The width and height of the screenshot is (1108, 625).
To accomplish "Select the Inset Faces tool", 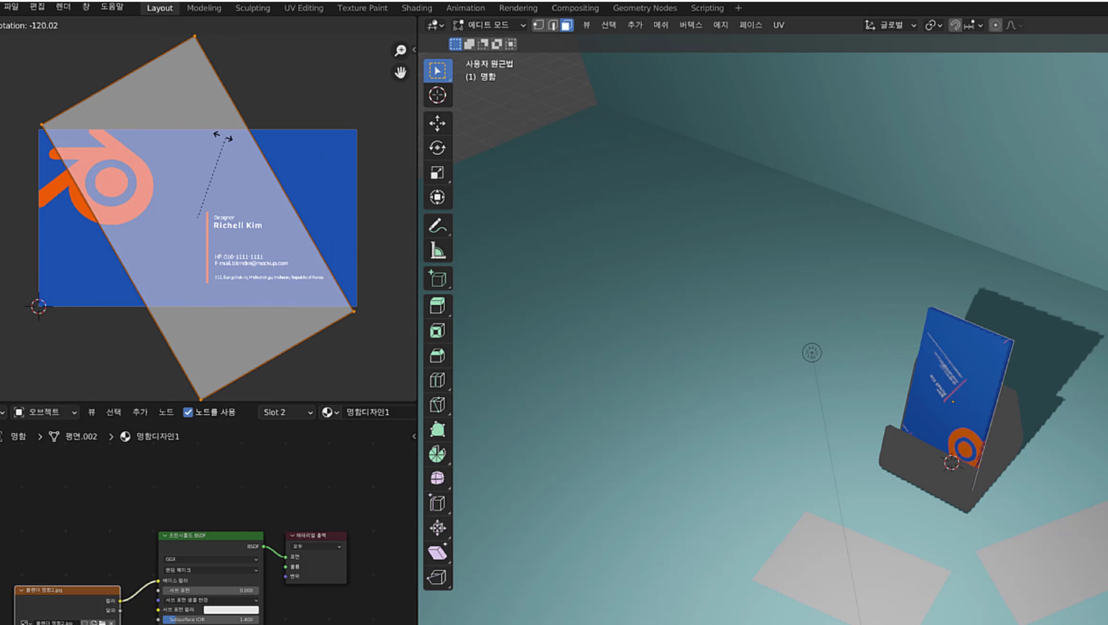I will click(x=437, y=331).
